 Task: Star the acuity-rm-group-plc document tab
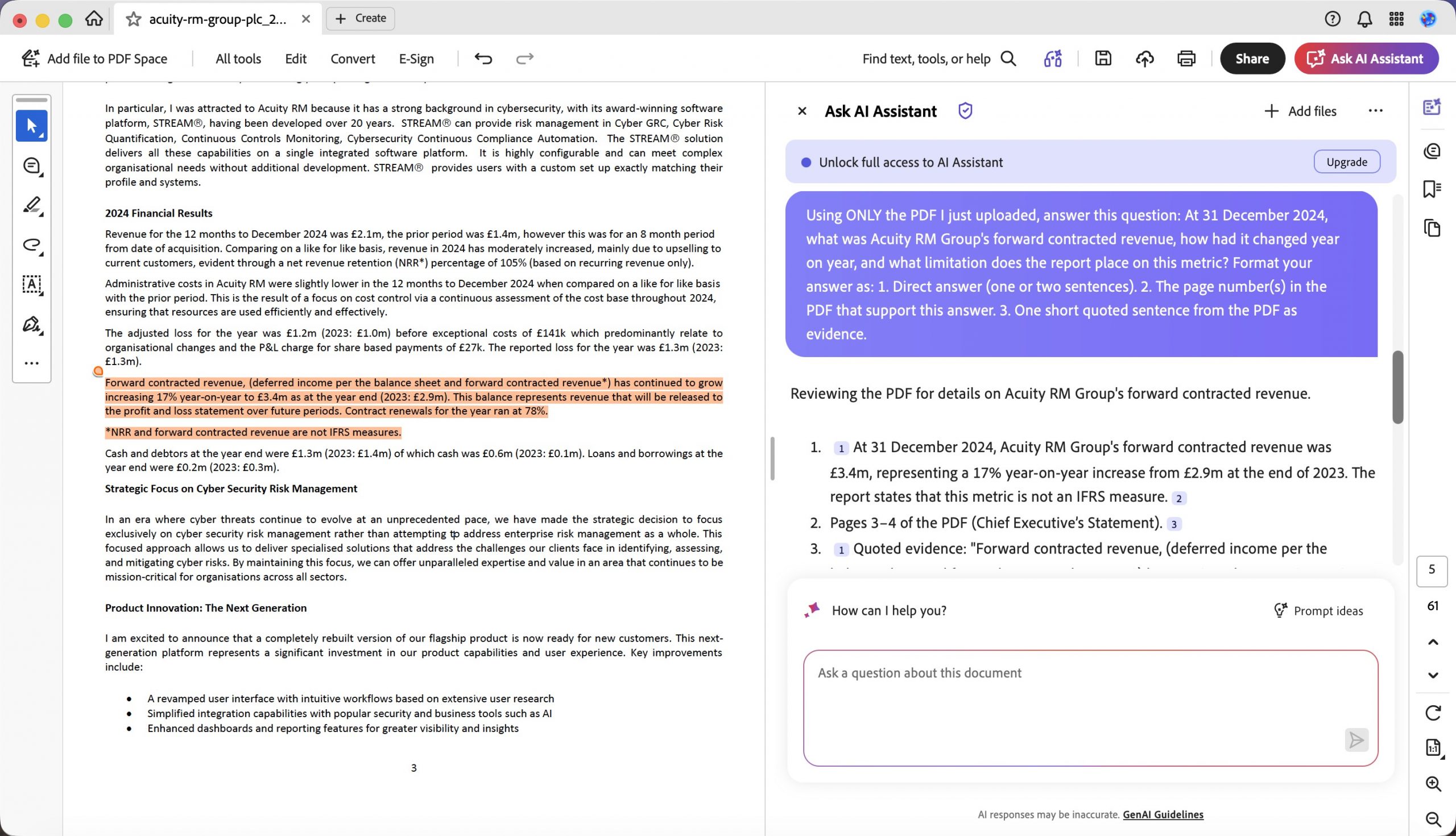coord(133,19)
